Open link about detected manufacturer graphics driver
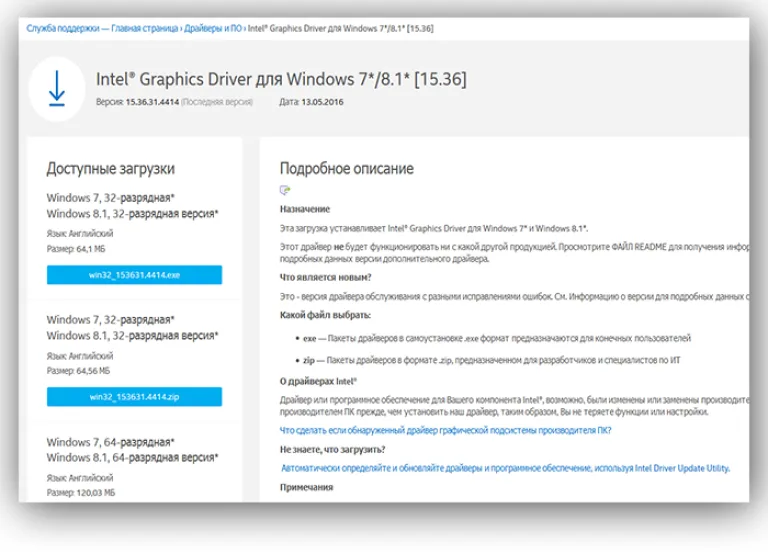Image resolution: width=768 pixels, height=554 pixels. click(445, 430)
